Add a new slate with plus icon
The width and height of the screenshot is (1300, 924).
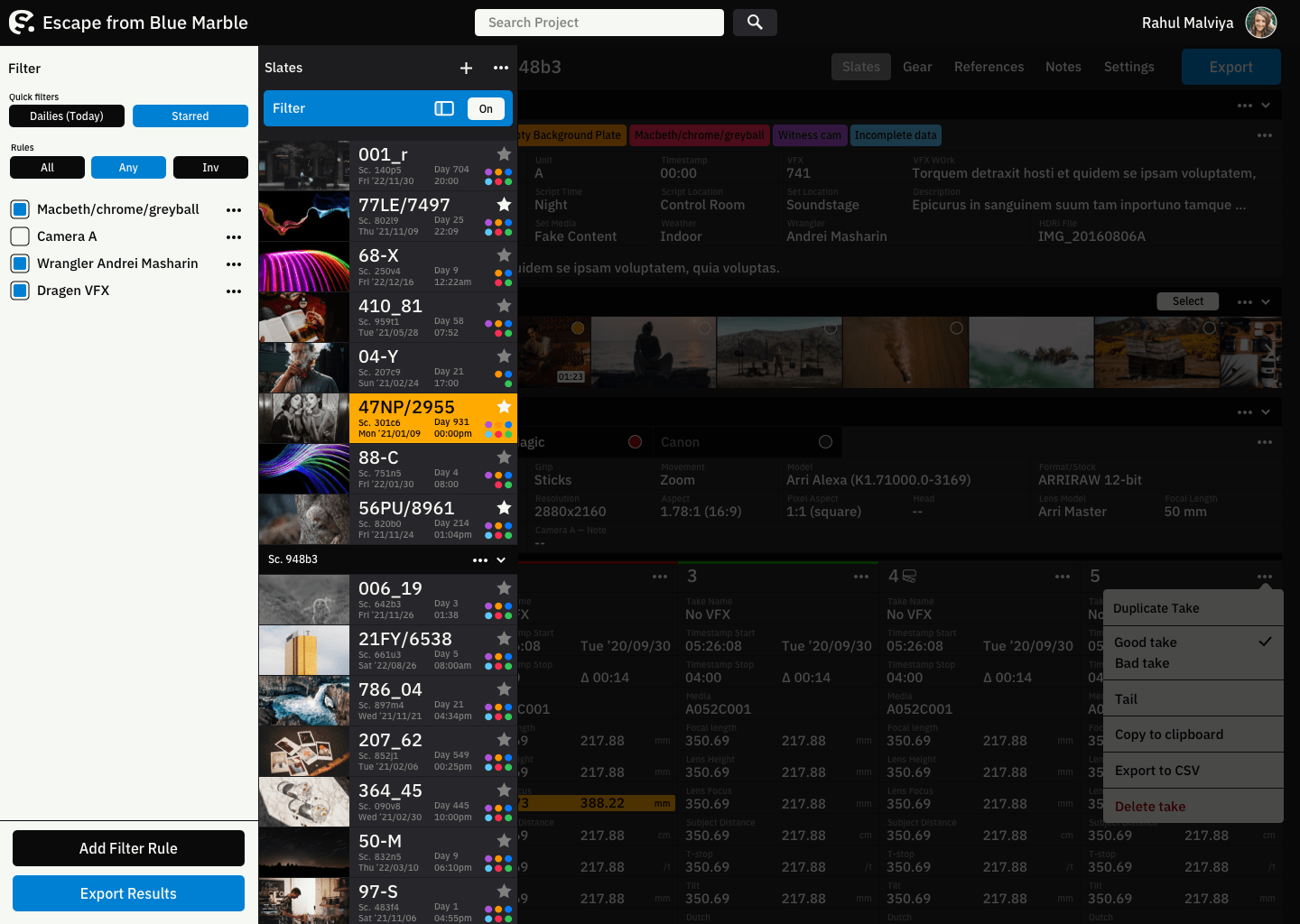[x=466, y=68]
